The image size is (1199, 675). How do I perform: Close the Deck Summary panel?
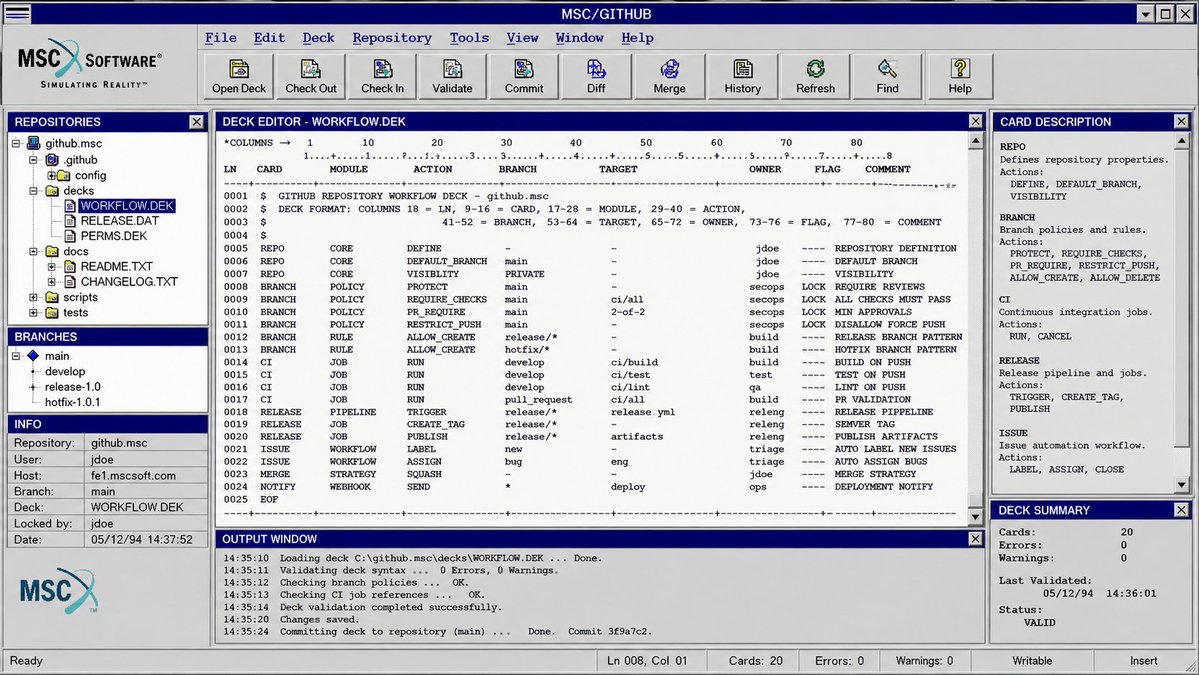point(1181,510)
